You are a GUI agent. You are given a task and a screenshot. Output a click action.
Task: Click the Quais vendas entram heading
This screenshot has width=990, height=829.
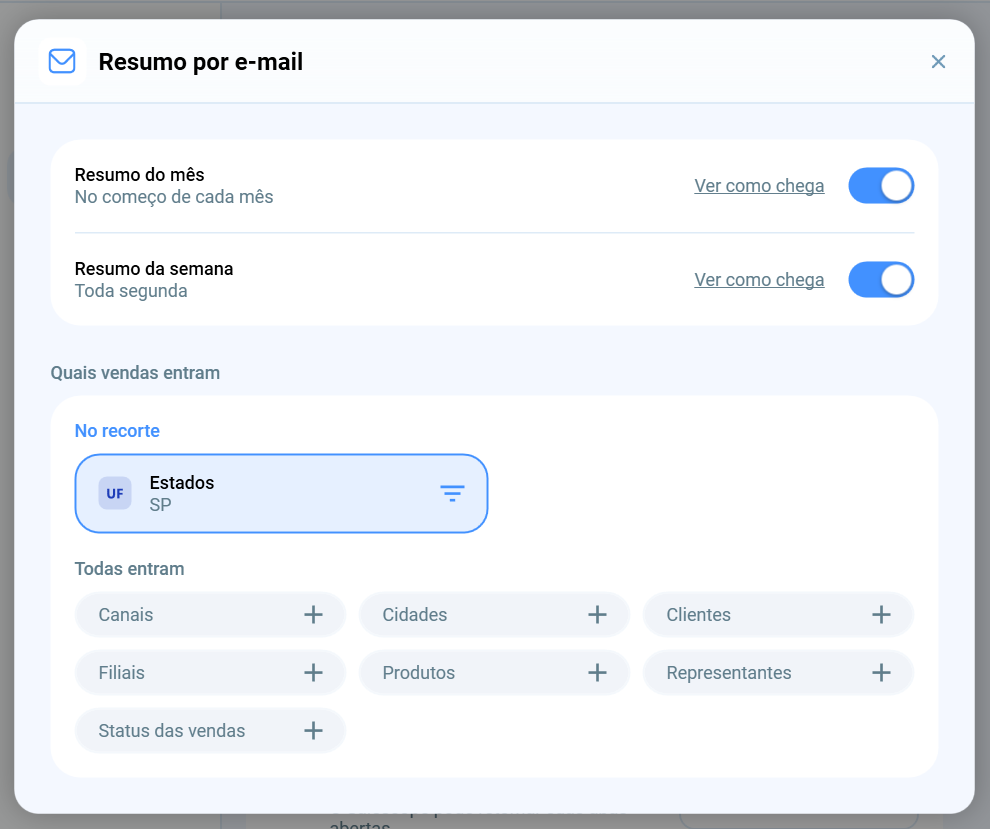[135, 373]
